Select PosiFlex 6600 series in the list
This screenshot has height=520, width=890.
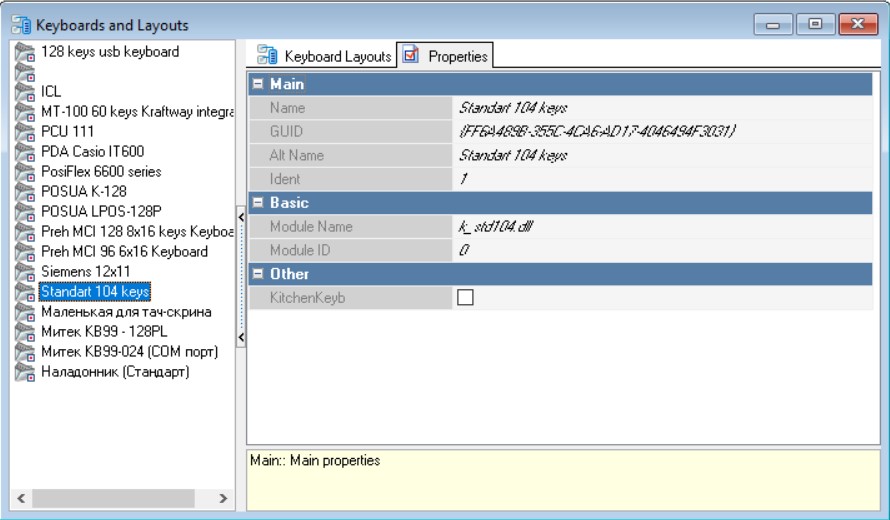tap(101, 171)
